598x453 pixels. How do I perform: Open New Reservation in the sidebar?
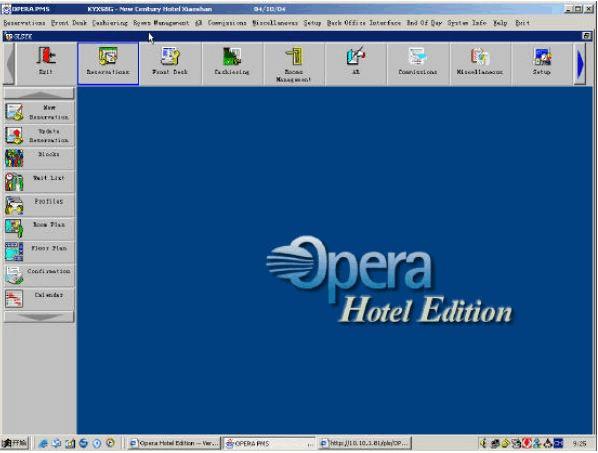pyautogui.click(x=39, y=112)
